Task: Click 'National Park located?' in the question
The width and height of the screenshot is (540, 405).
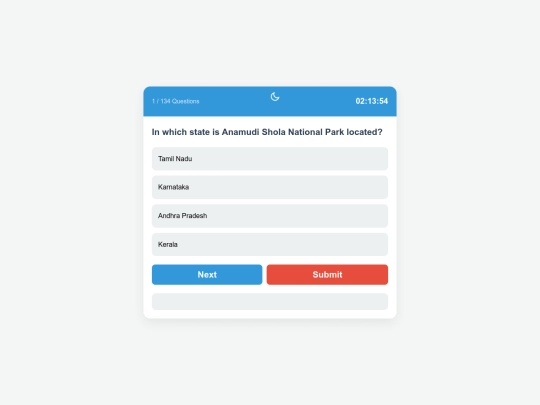Action: [x=335, y=132]
